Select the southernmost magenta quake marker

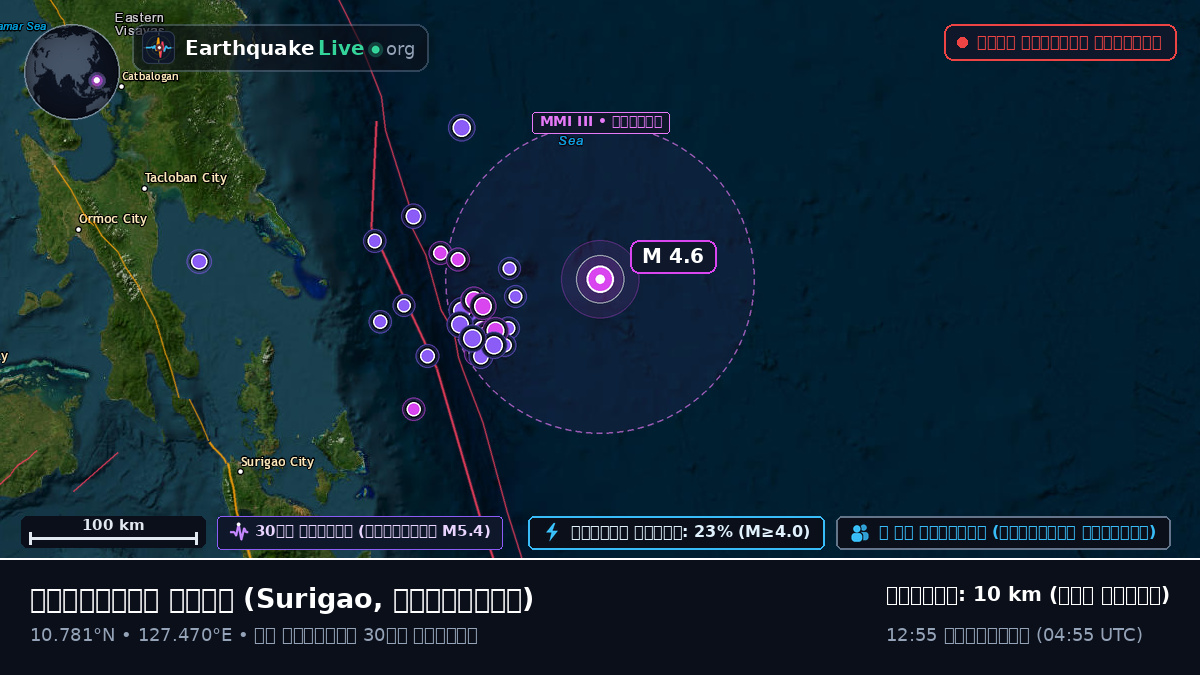tap(413, 408)
